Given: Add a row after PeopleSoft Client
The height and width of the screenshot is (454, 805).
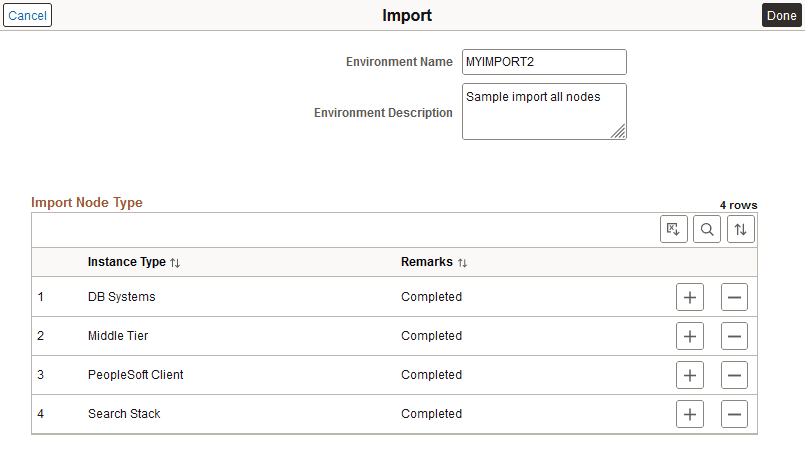Looking at the screenshot, I should pyautogui.click(x=690, y=375).
